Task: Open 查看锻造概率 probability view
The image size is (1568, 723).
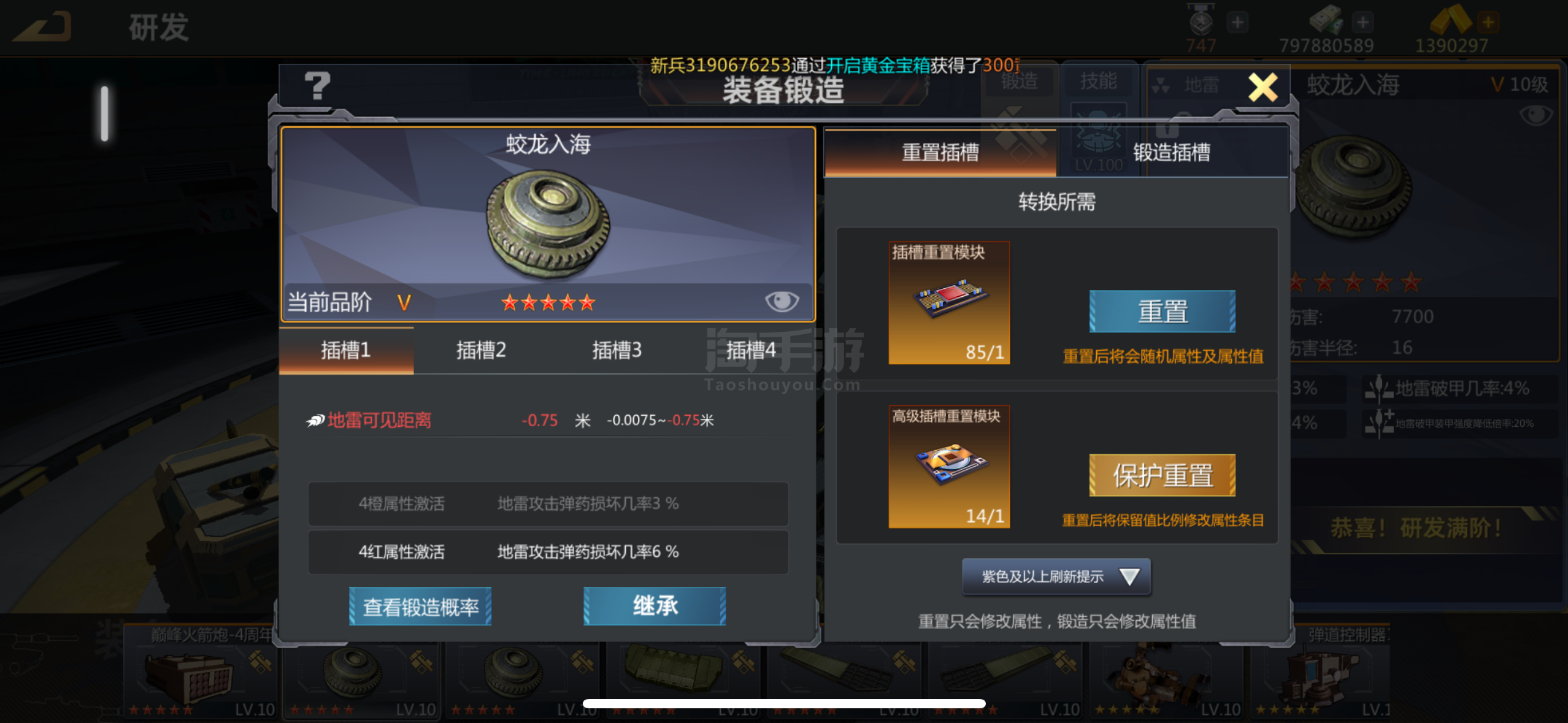Action: [x=420, y=606]
